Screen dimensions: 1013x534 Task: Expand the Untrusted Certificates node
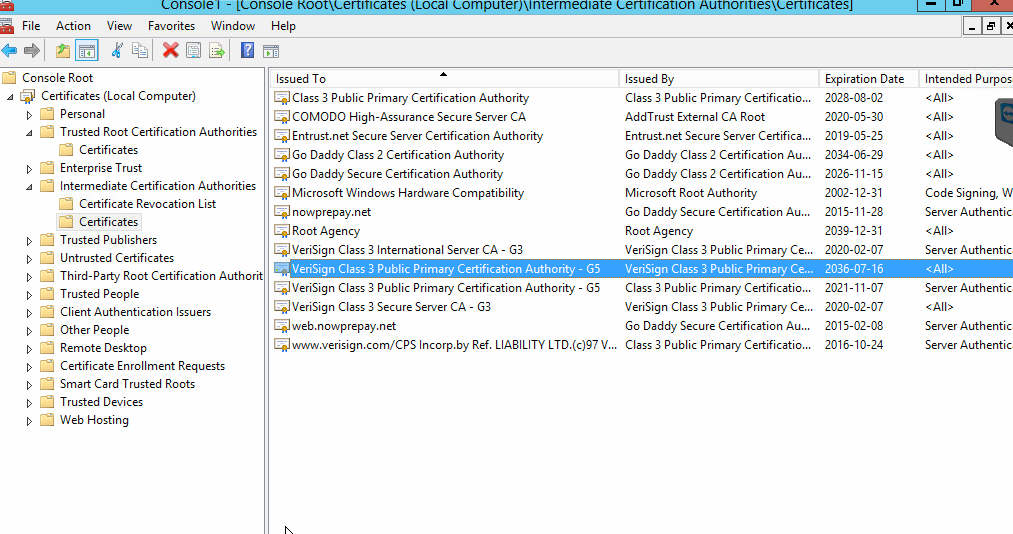tap(29, 259)
